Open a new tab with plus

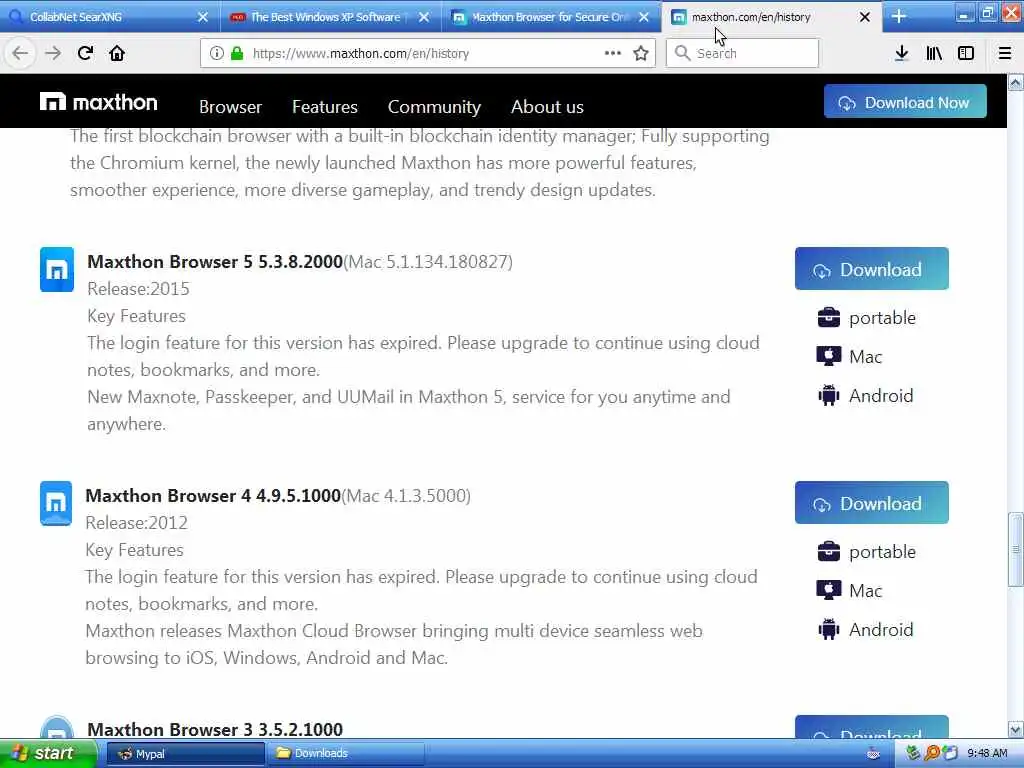[899, 16]
